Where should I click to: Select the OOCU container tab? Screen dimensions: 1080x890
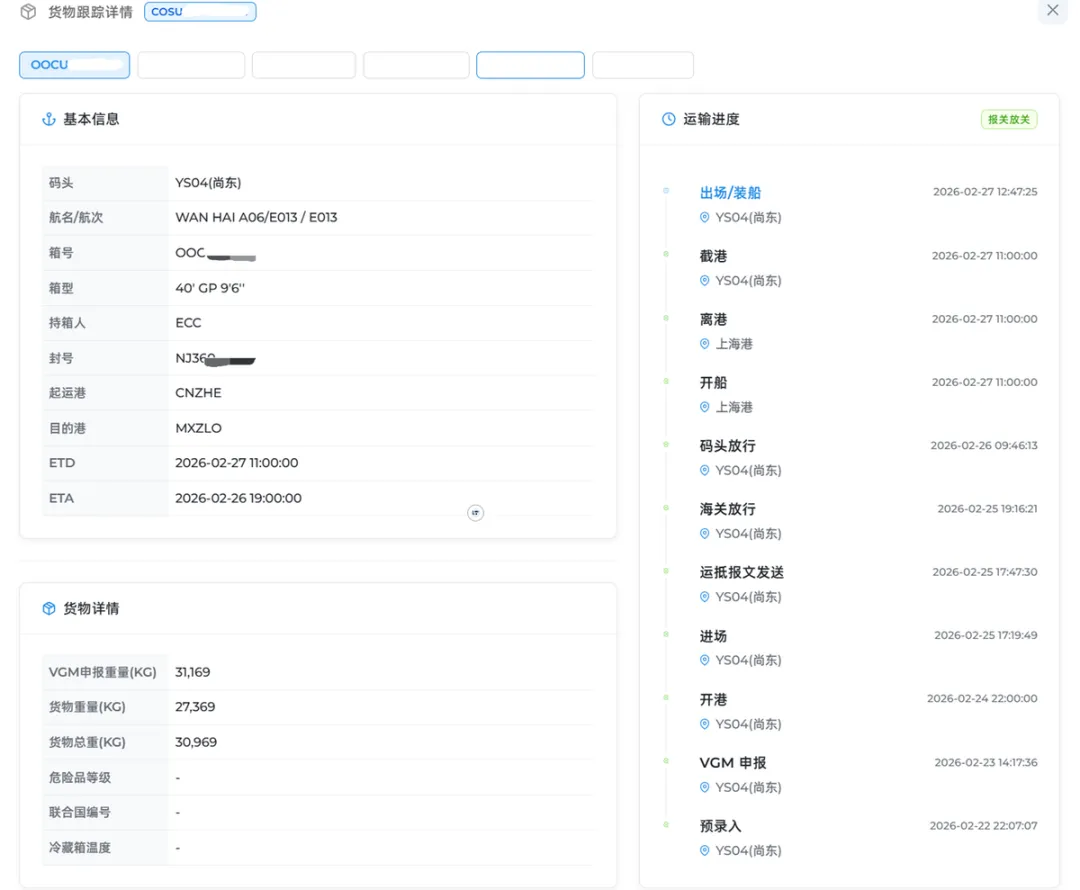tap(74, 65)
